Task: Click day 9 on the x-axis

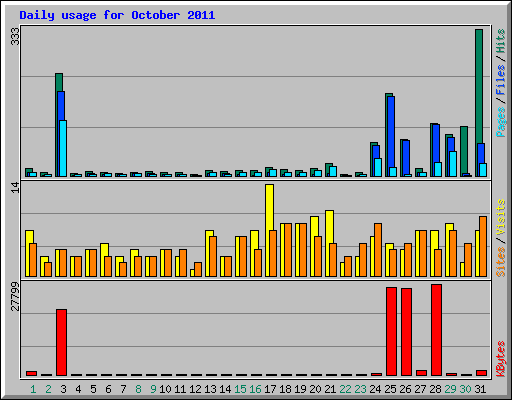Action: (x=153, y=389)
